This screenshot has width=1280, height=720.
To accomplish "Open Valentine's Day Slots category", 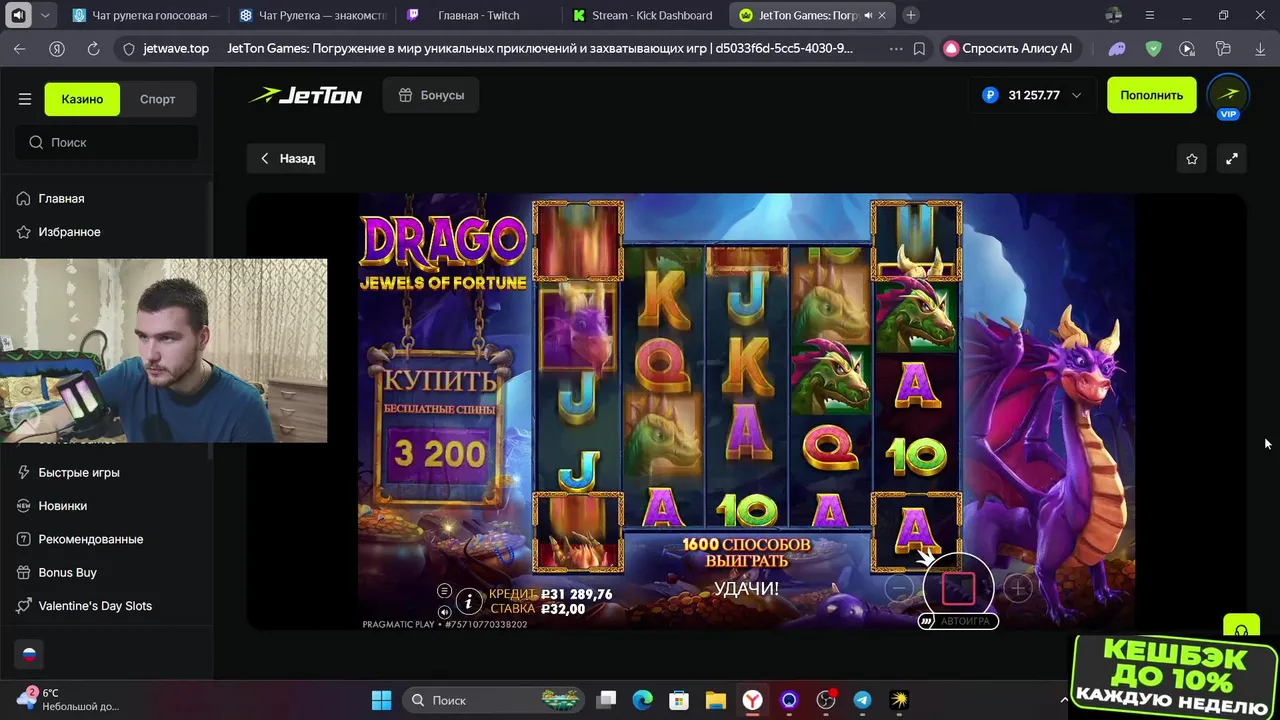I will tap(95, 605).
